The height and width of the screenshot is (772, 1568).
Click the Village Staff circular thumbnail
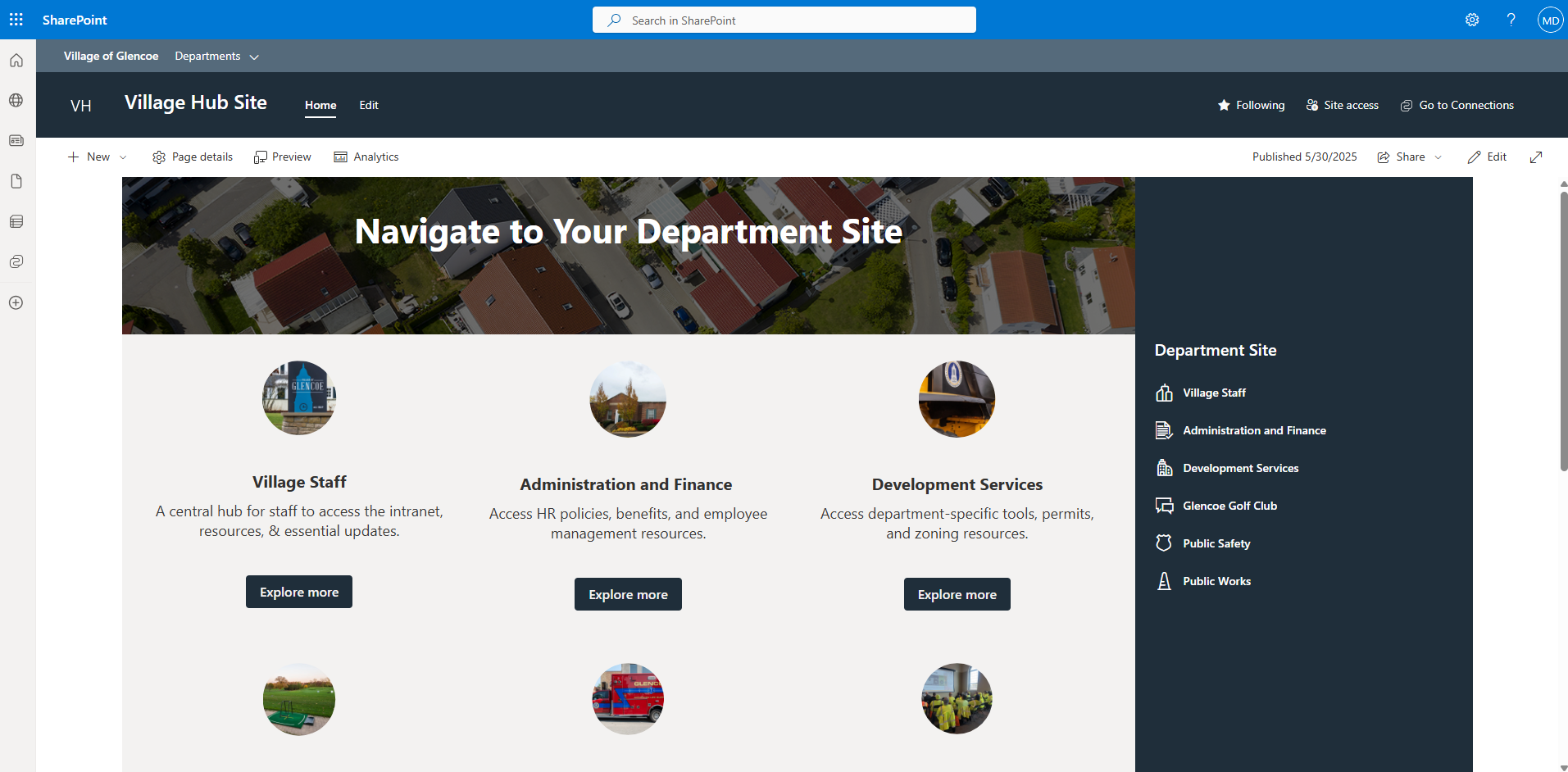click(x=299, y=397)
